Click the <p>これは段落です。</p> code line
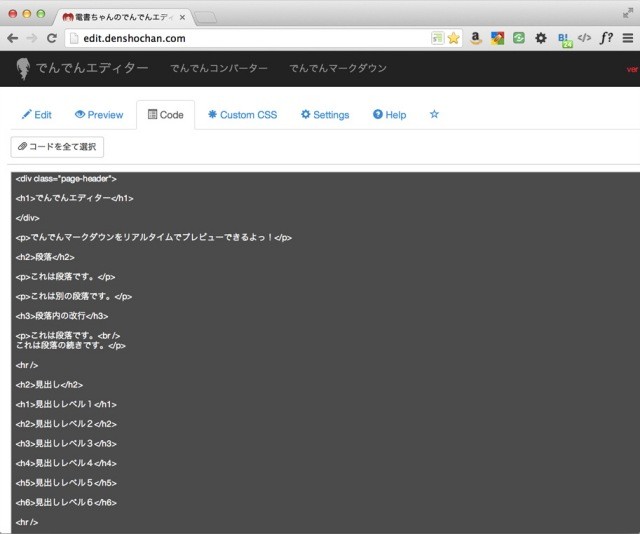Screen dimensions: 640x534 click(65, 276)
